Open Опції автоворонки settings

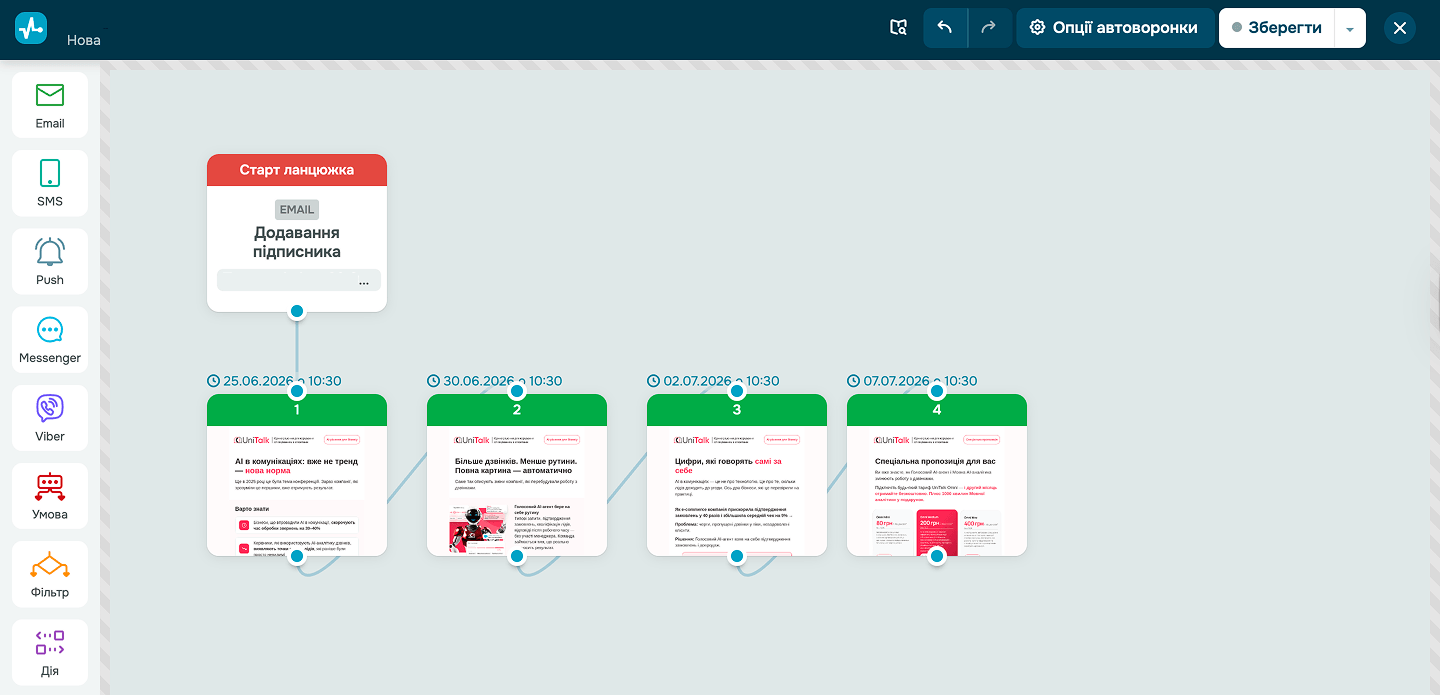[x=1115, y=28]
